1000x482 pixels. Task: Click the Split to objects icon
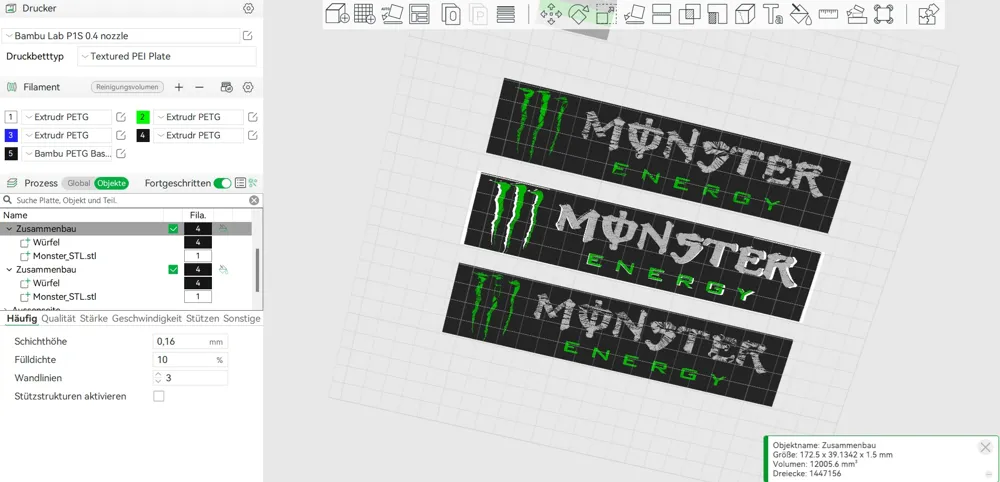[450, 13]
